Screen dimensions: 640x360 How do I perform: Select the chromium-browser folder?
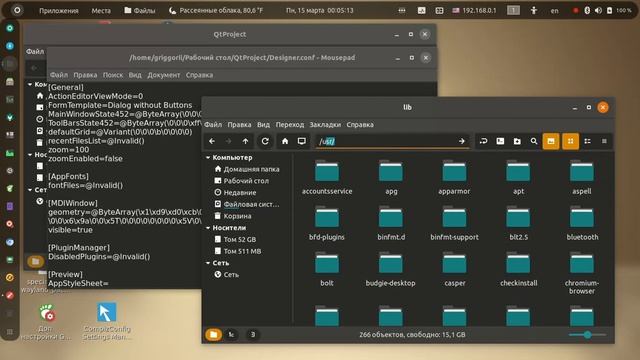pos(582,273)
